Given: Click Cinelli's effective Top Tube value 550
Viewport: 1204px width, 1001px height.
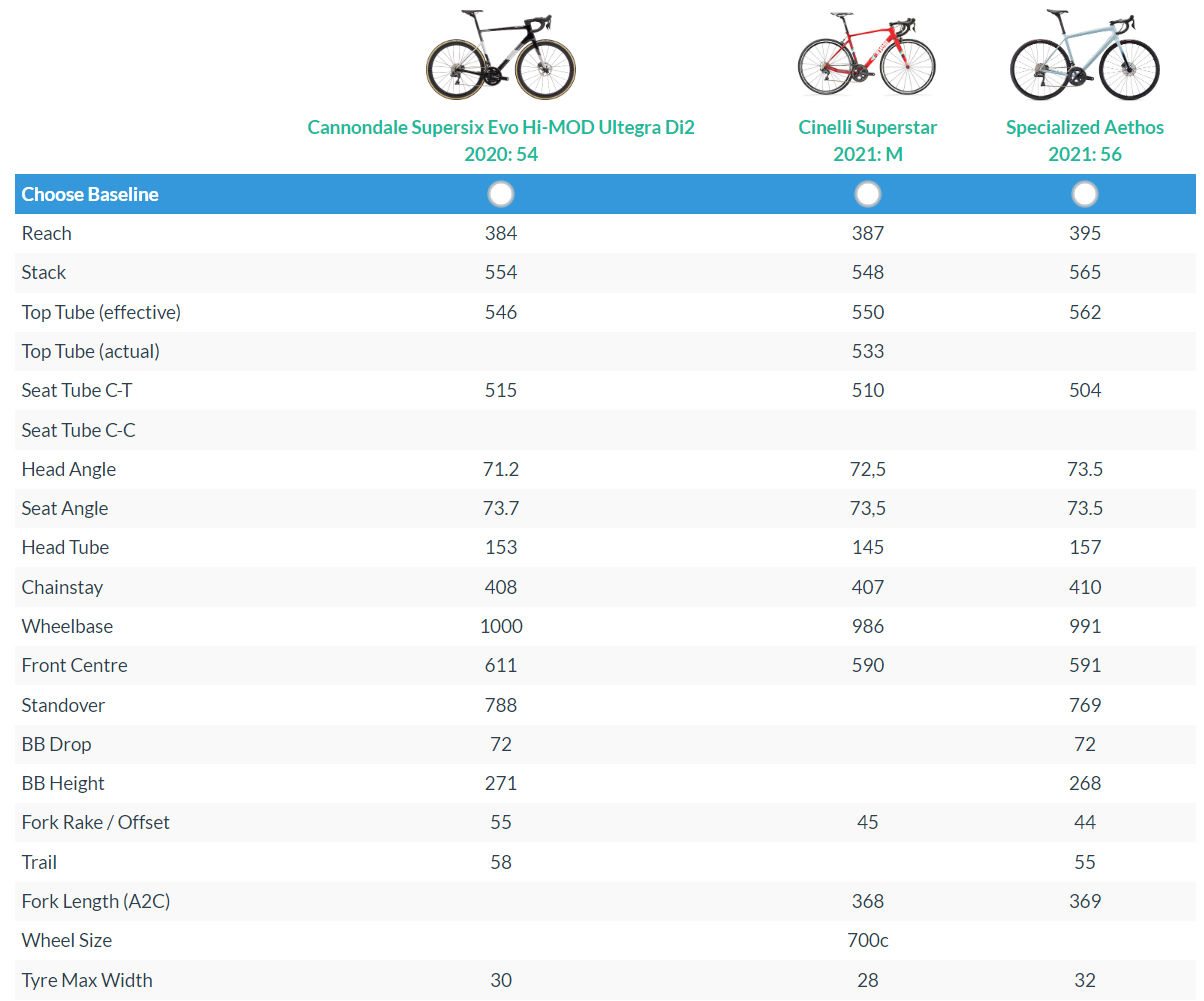Looking at the screenshot, I should [868, 312].
